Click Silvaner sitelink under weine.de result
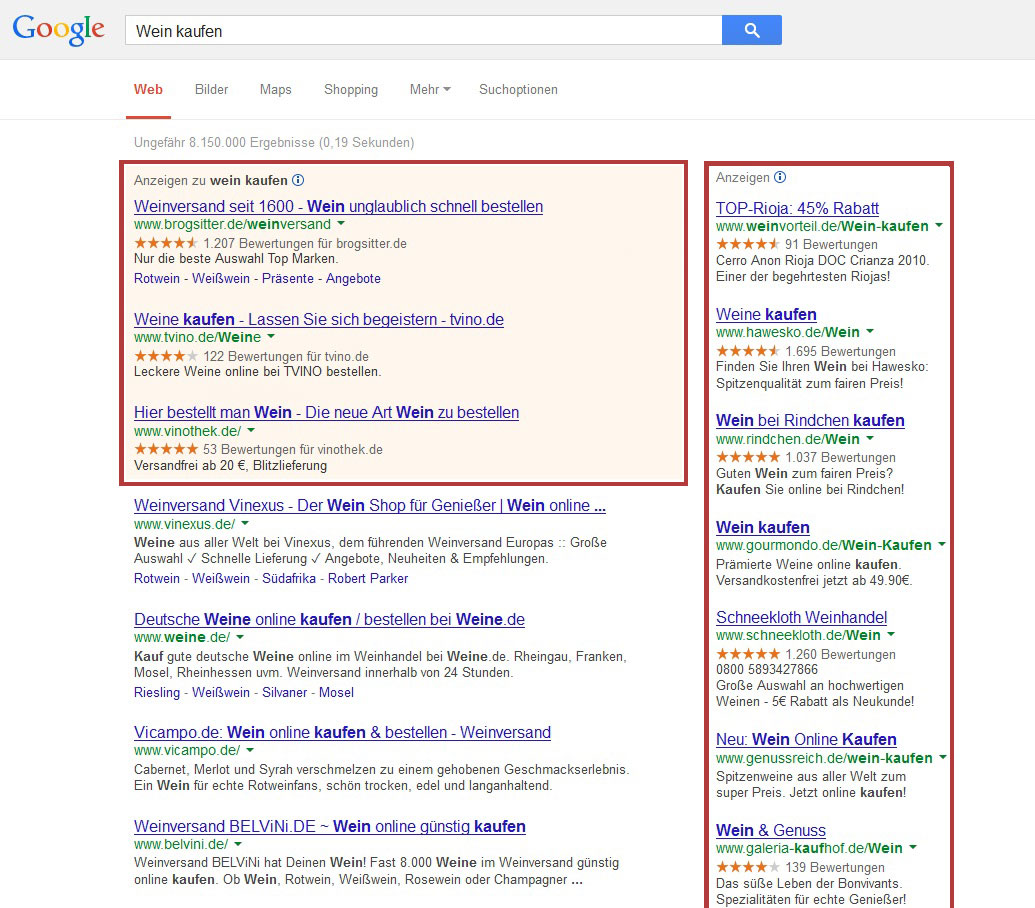 284,692
